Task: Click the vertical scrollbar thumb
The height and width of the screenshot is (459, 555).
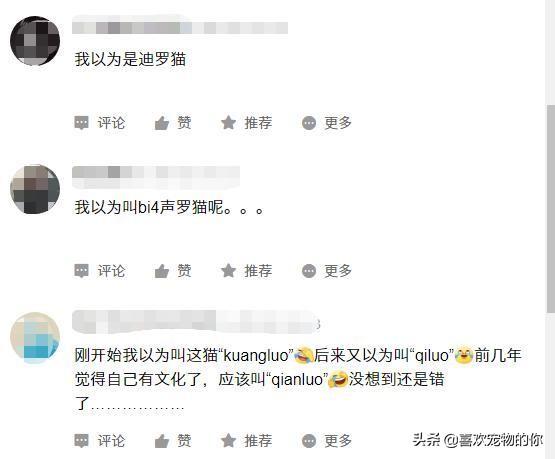Action: [x=551, y=209]
